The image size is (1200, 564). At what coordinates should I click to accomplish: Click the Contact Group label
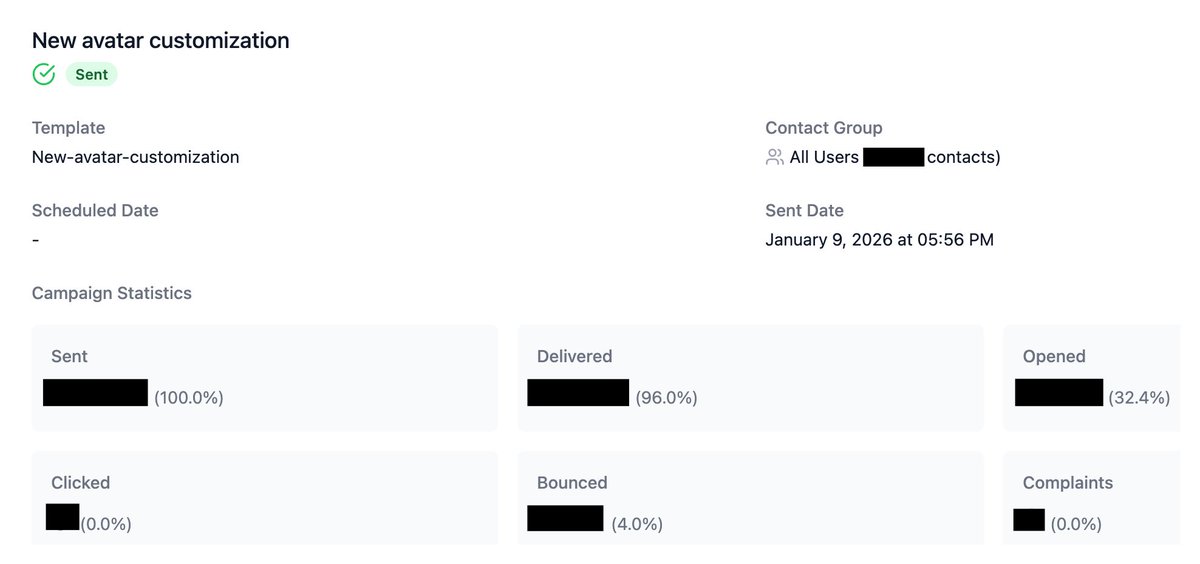(x=824, y=128)
